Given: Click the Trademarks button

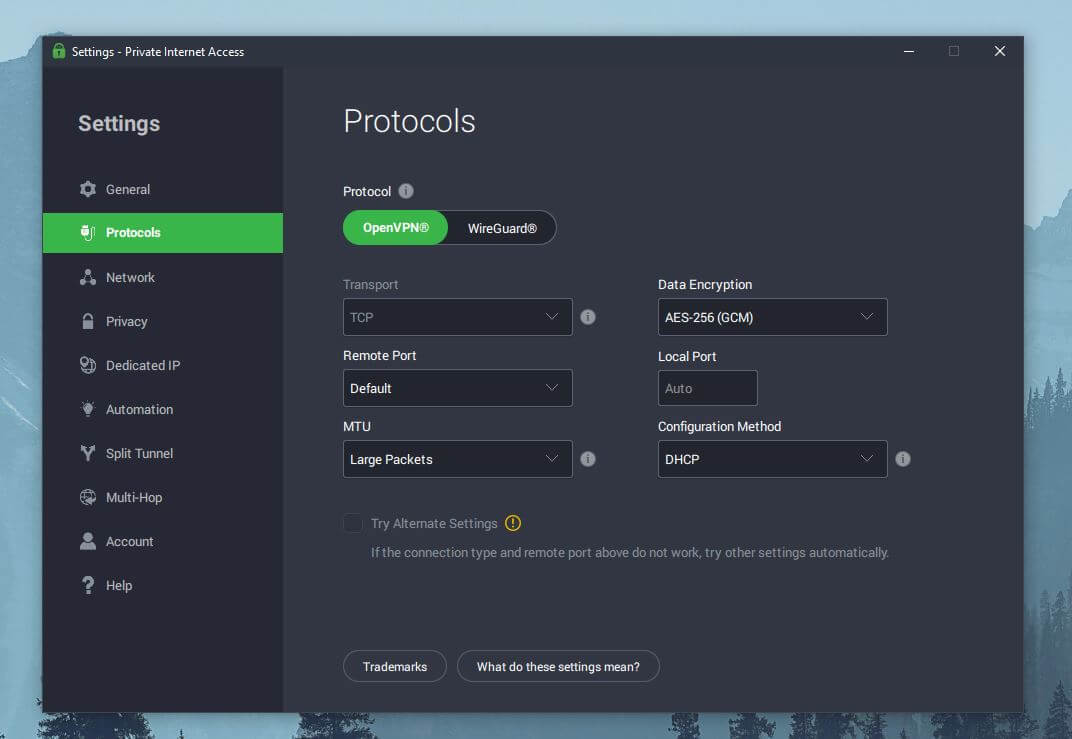Looking at the screenshot, I should coord(394,666).
